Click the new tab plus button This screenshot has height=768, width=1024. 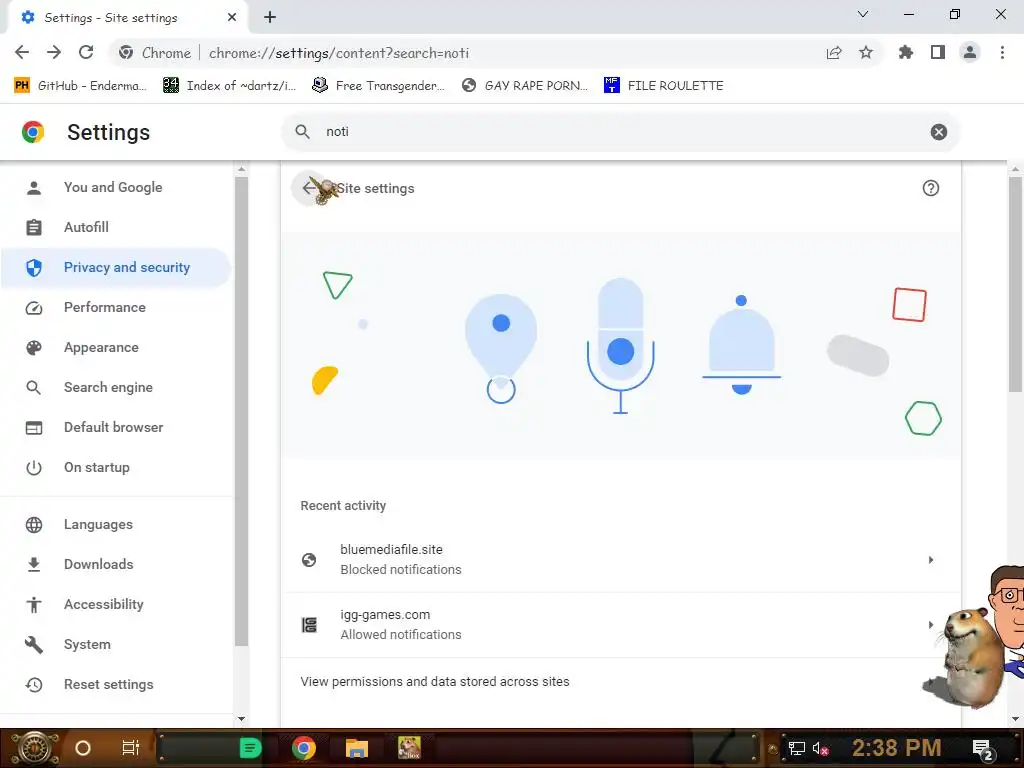click(x=270, y=18)
